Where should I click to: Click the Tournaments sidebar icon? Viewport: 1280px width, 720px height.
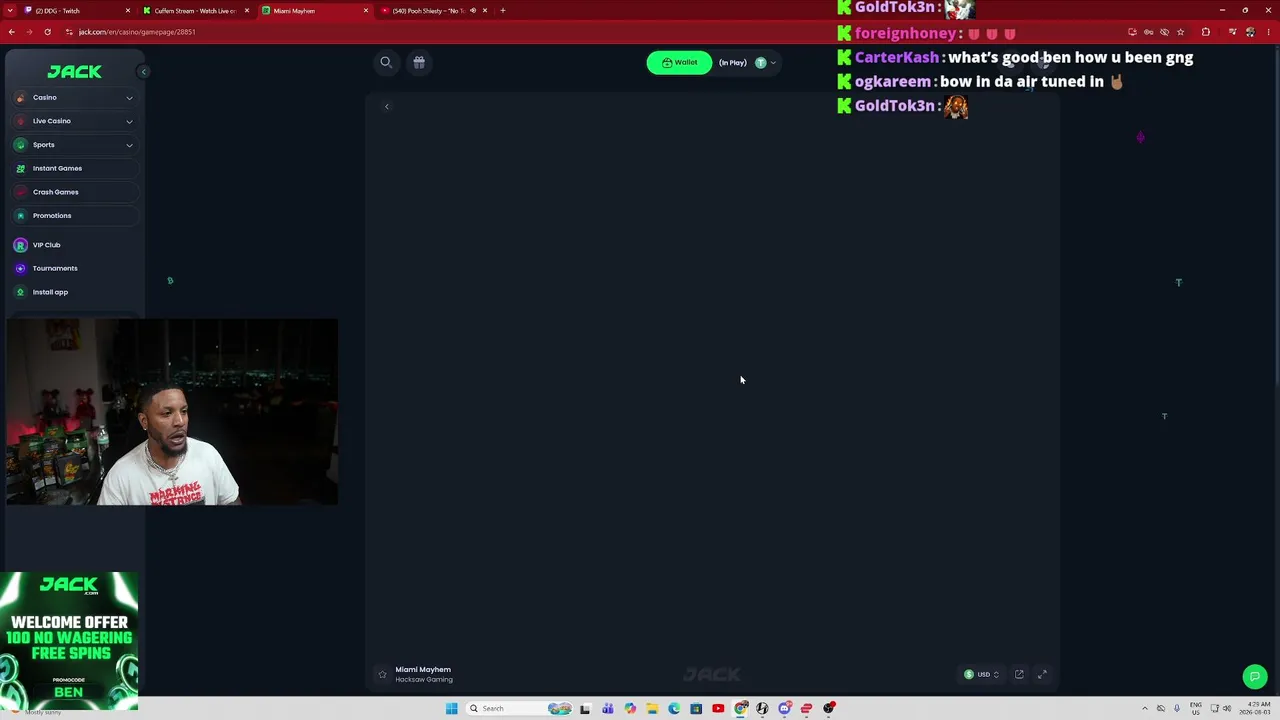click(x=20, y=268)
